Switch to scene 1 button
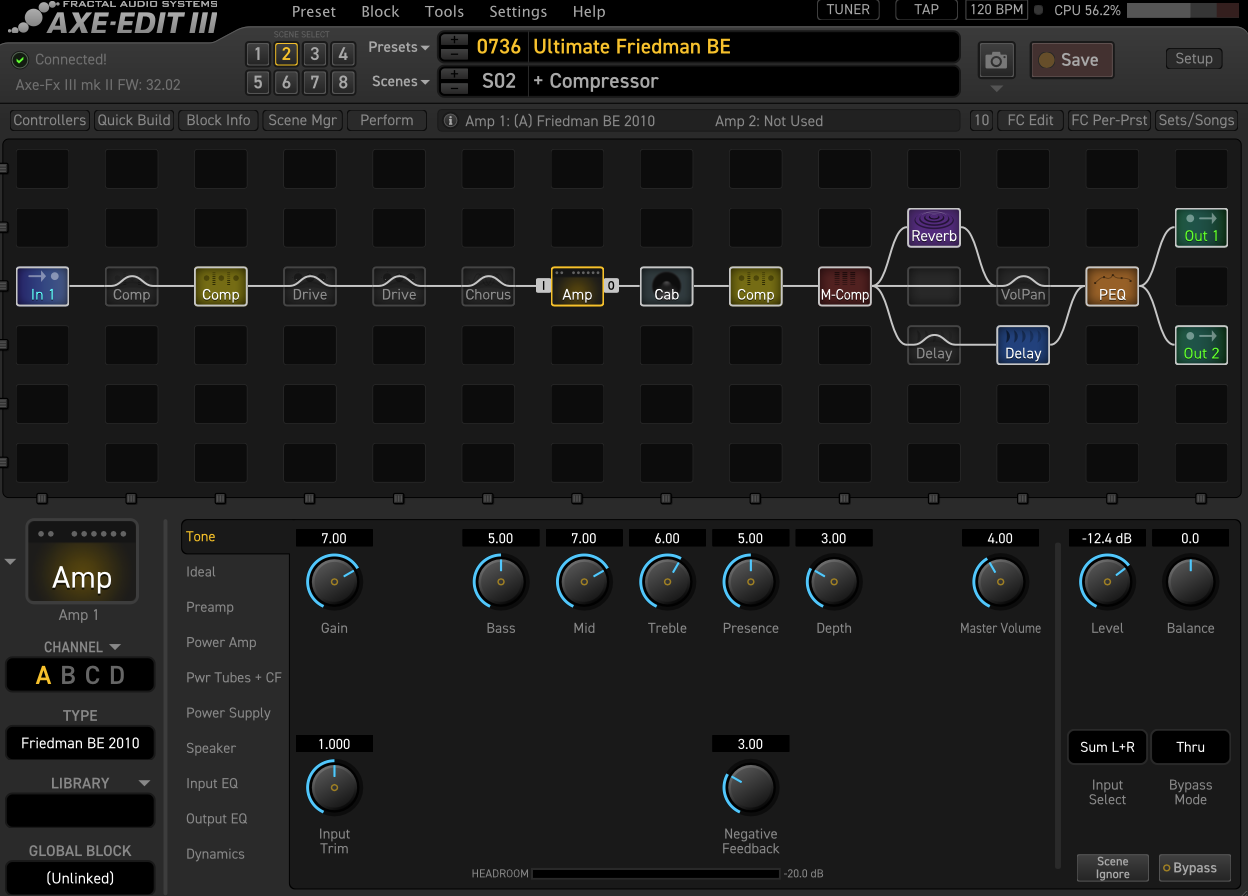 [258, 54]
